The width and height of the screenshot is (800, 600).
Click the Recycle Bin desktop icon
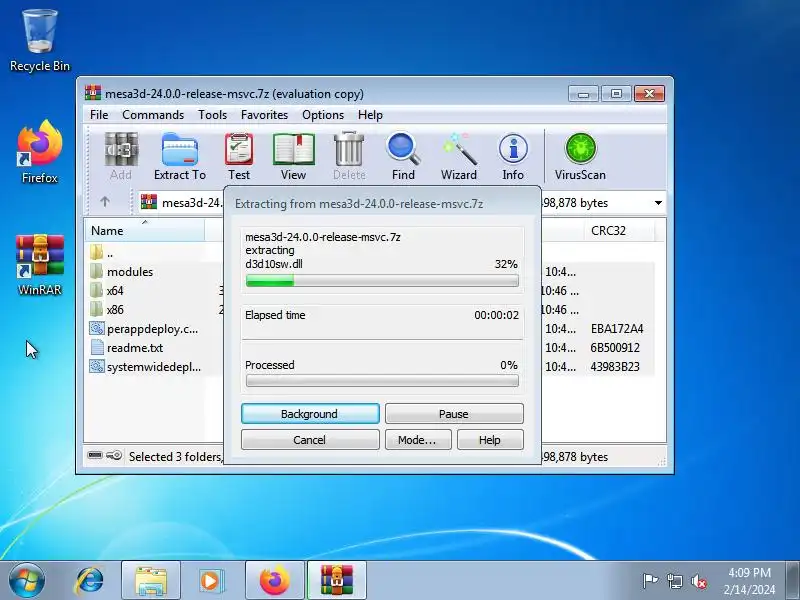[40, 41]
